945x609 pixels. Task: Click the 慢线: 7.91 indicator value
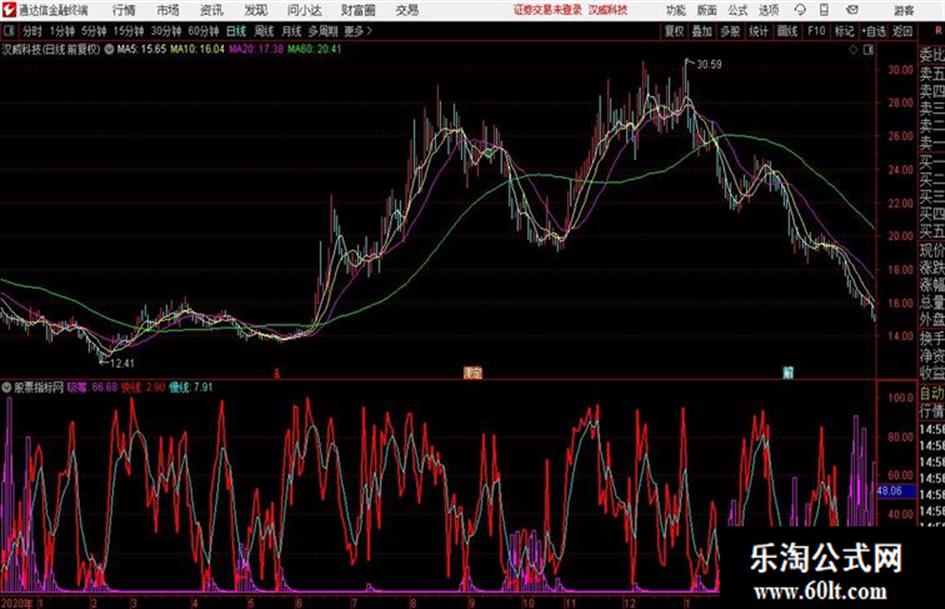pos(191,387)
